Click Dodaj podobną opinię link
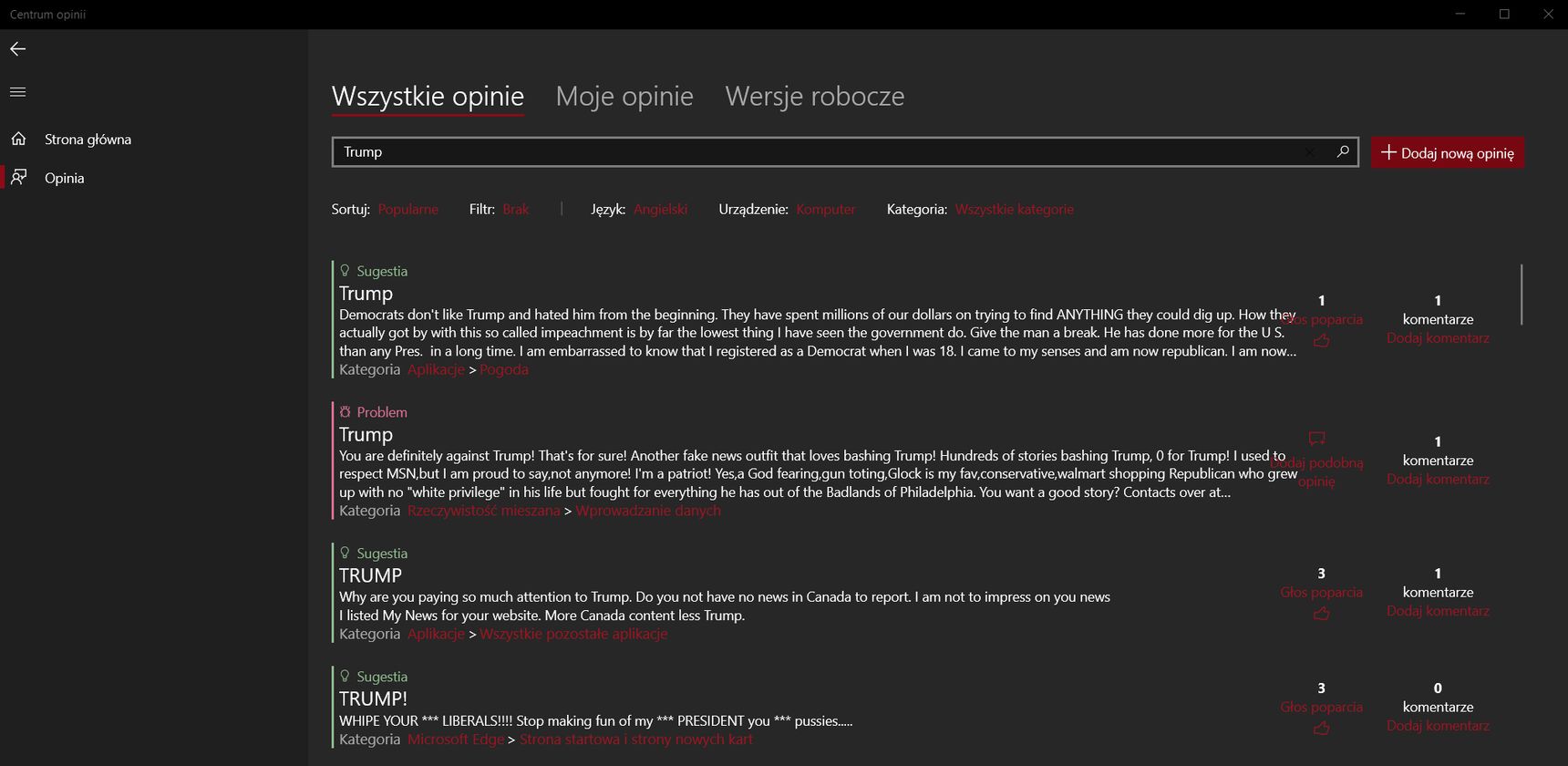The height and width of the screenshot is (766, 1568). 1316,471
